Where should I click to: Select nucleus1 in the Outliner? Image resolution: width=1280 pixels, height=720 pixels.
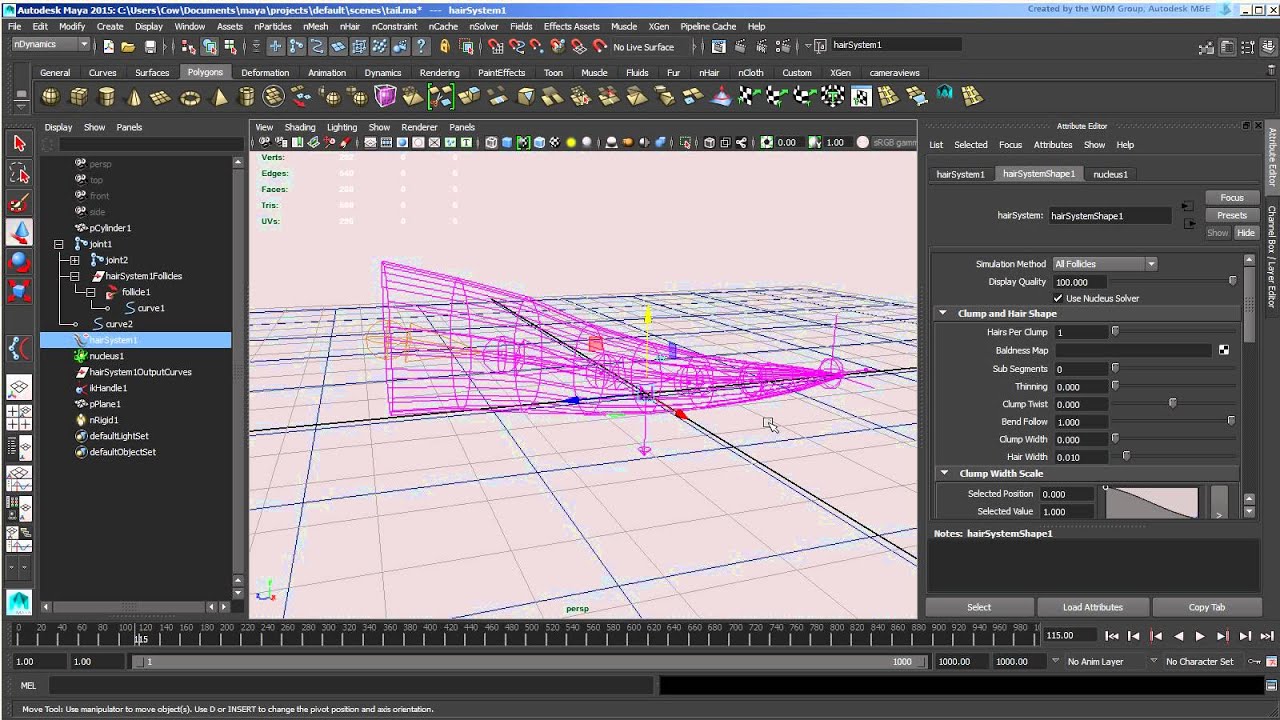pyautogui.click(x=106, y=356)
